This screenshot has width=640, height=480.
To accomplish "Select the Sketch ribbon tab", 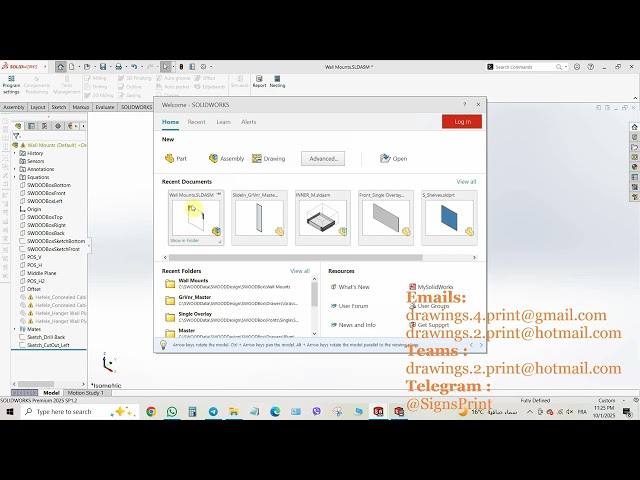I will [x=58, y=107].
